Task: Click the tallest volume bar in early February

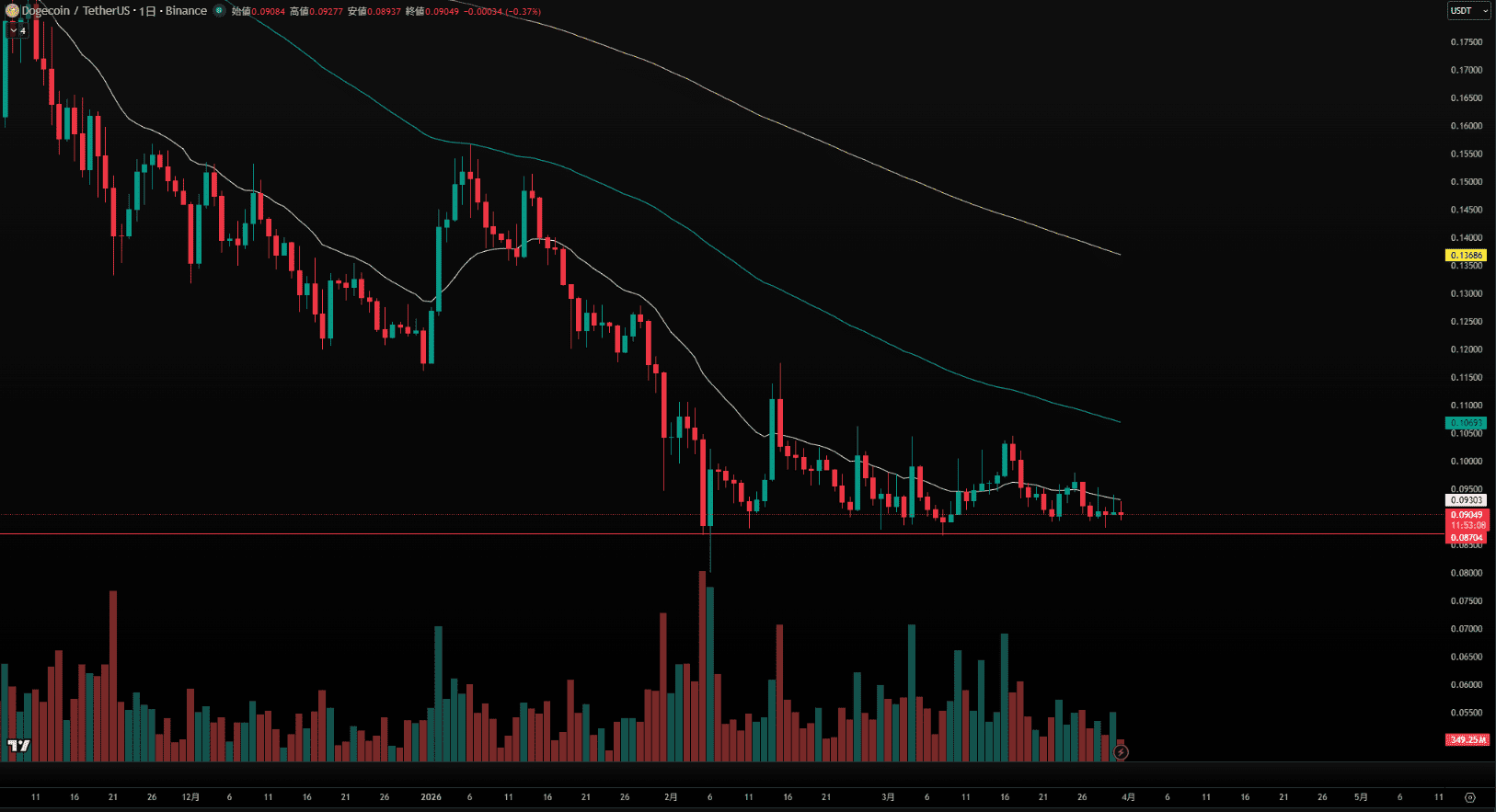Action: 702,662
